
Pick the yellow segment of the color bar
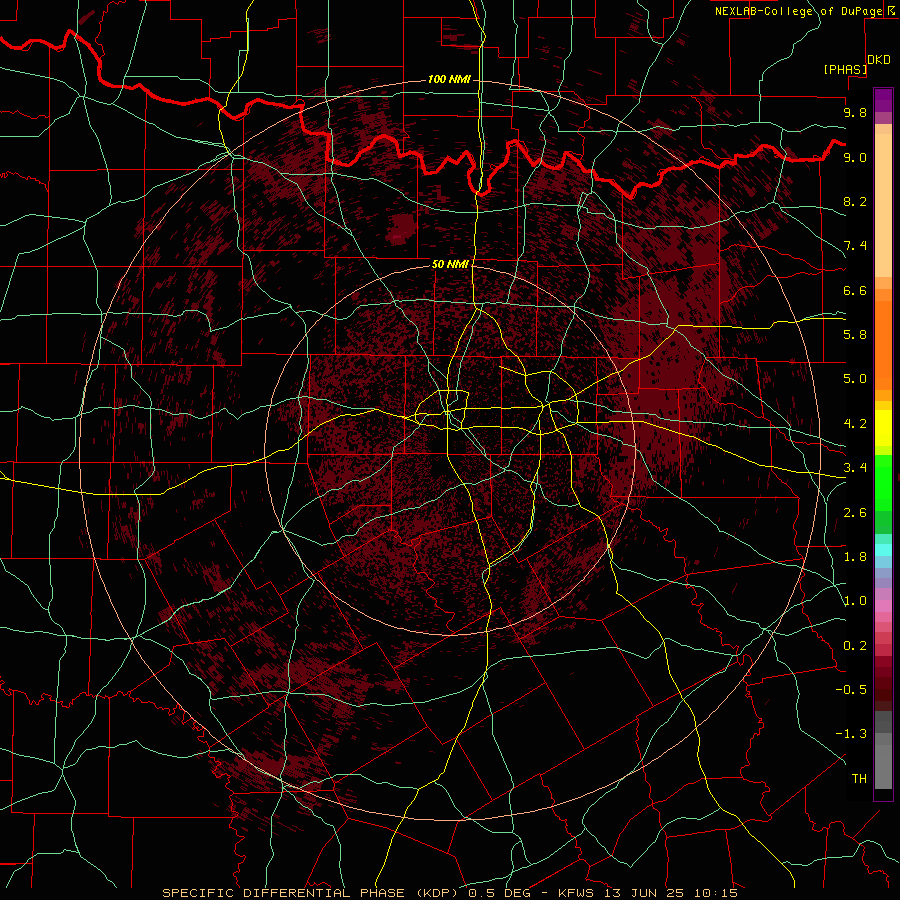click(883, 428)
